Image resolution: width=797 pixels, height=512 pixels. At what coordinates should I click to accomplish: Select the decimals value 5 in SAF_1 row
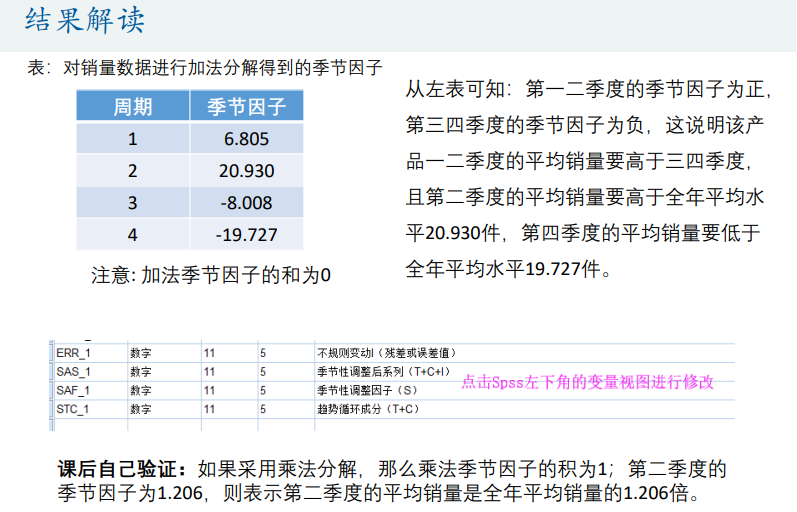(x=263, y=390)
